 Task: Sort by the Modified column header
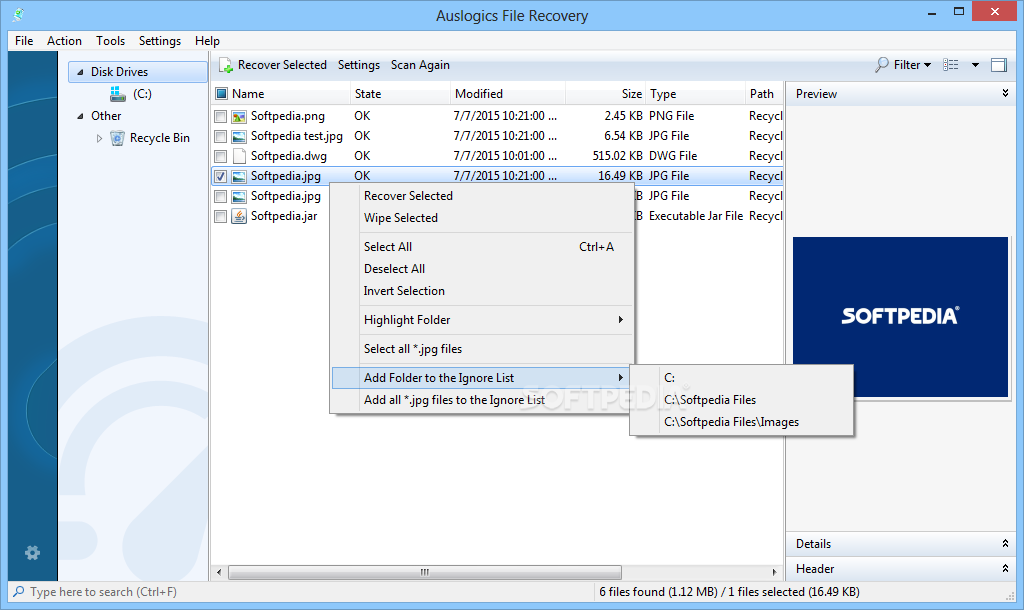point(507,94)
